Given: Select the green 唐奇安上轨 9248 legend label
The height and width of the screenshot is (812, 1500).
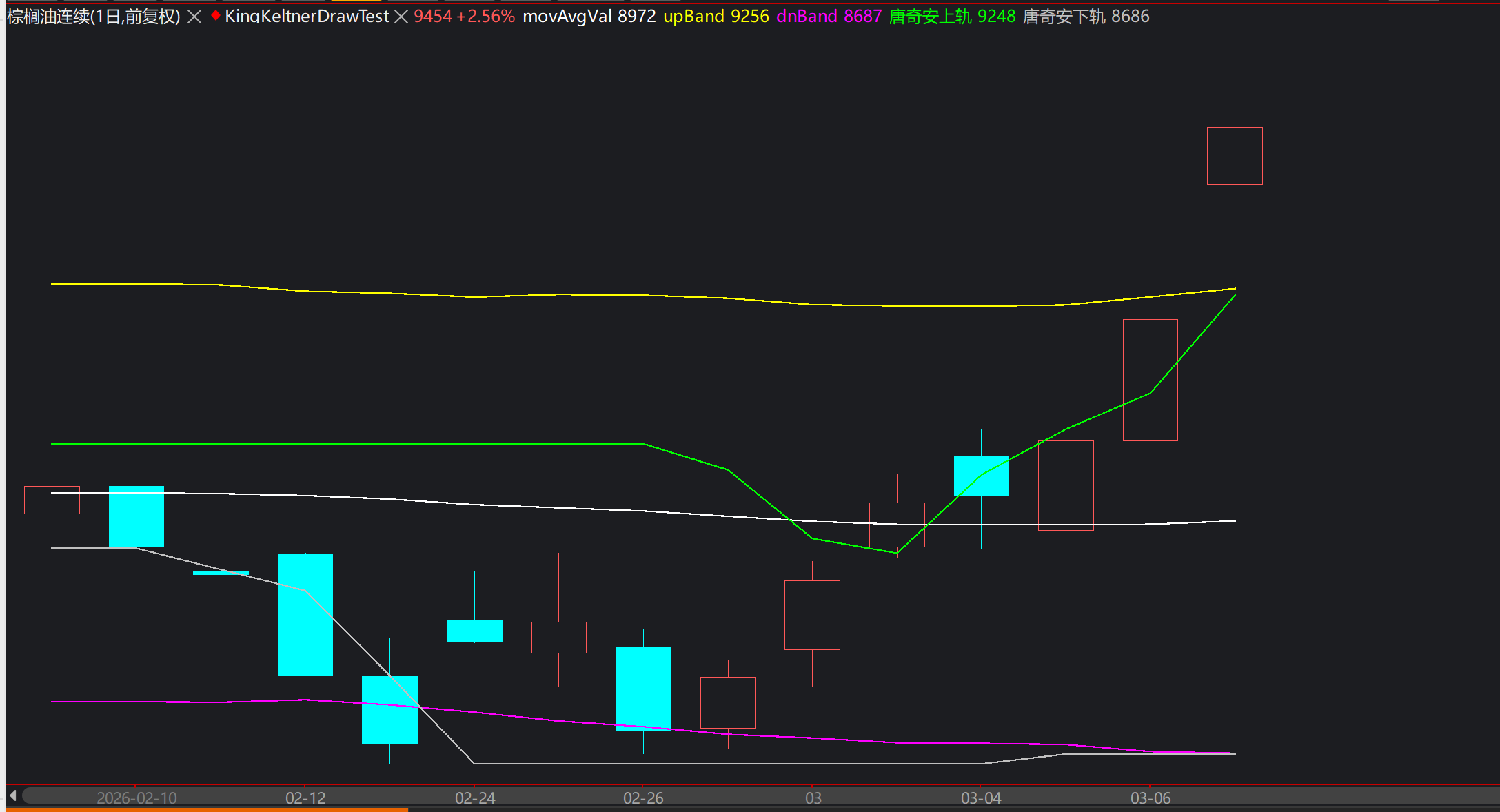Looking at the screenshot, I should pos(952,17).
